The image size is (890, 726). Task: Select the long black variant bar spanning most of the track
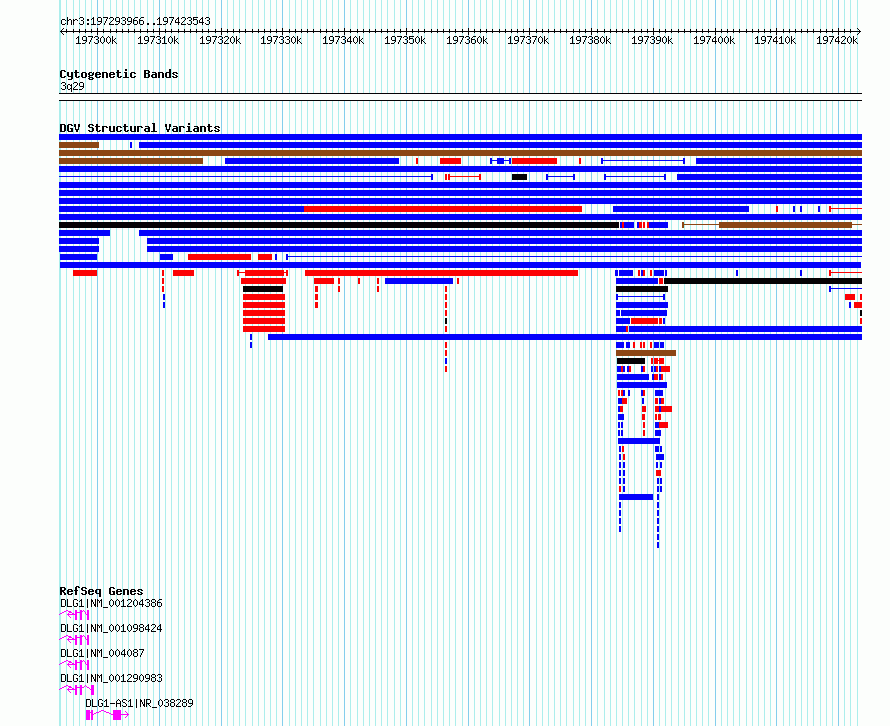point(339,225)
